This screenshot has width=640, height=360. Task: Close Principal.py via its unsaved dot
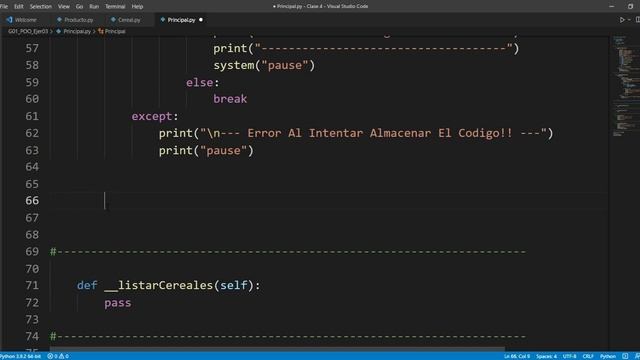coord(201,20)
